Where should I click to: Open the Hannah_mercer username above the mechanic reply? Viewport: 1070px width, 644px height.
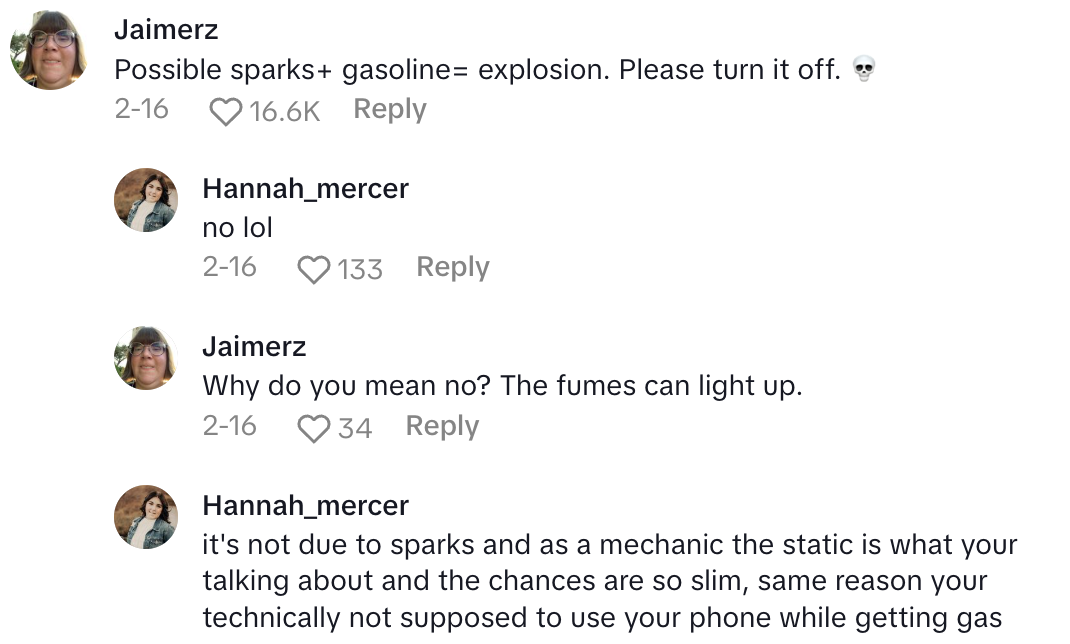click(305, 505)
